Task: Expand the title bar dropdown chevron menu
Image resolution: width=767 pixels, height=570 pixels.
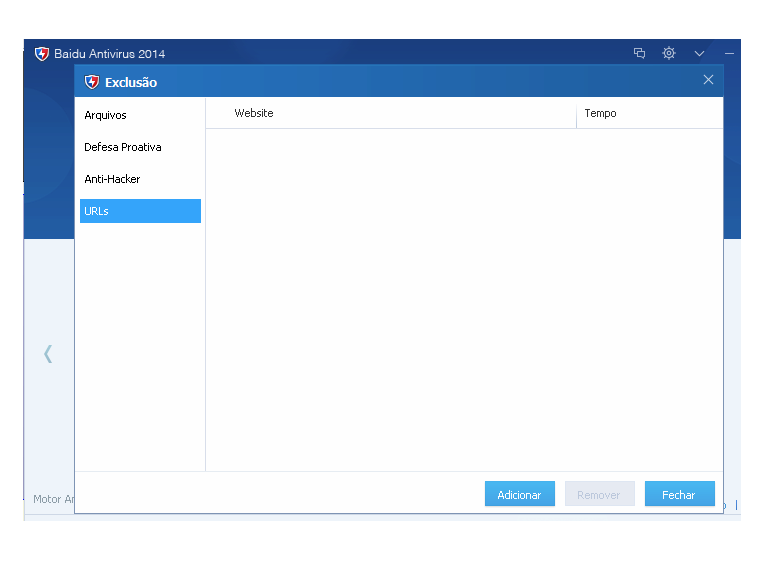Action: point(699,53)
